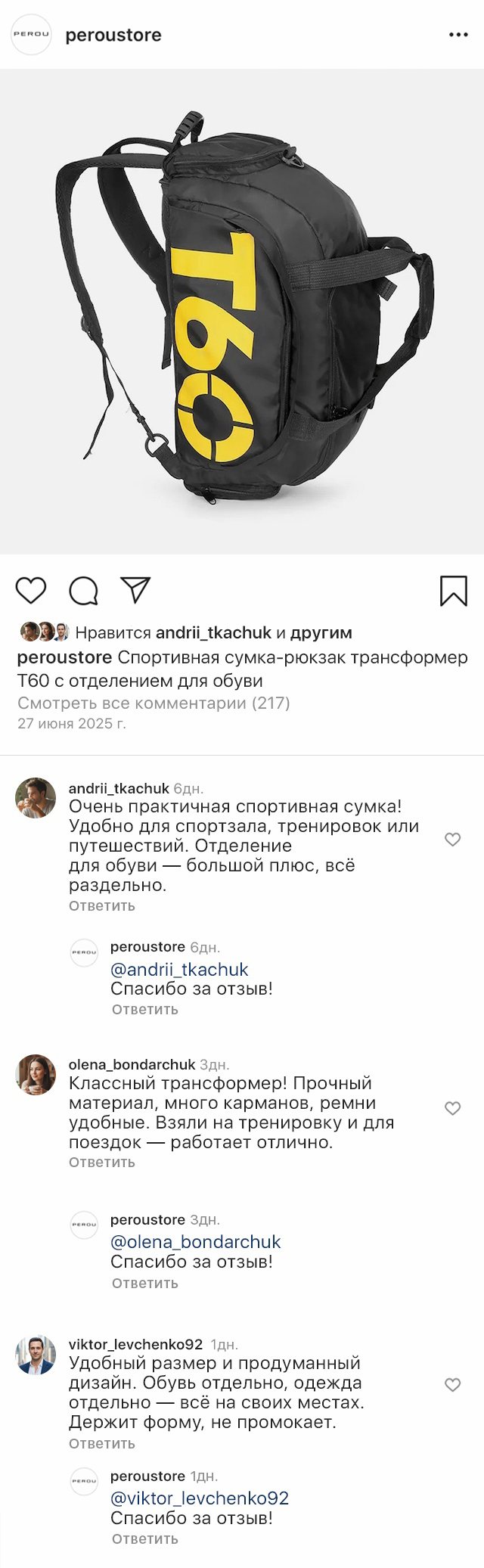484x1568 pixels.
Task: Open andrii_tkachuk's profile avatar
Action: click(x=36, y=798)
